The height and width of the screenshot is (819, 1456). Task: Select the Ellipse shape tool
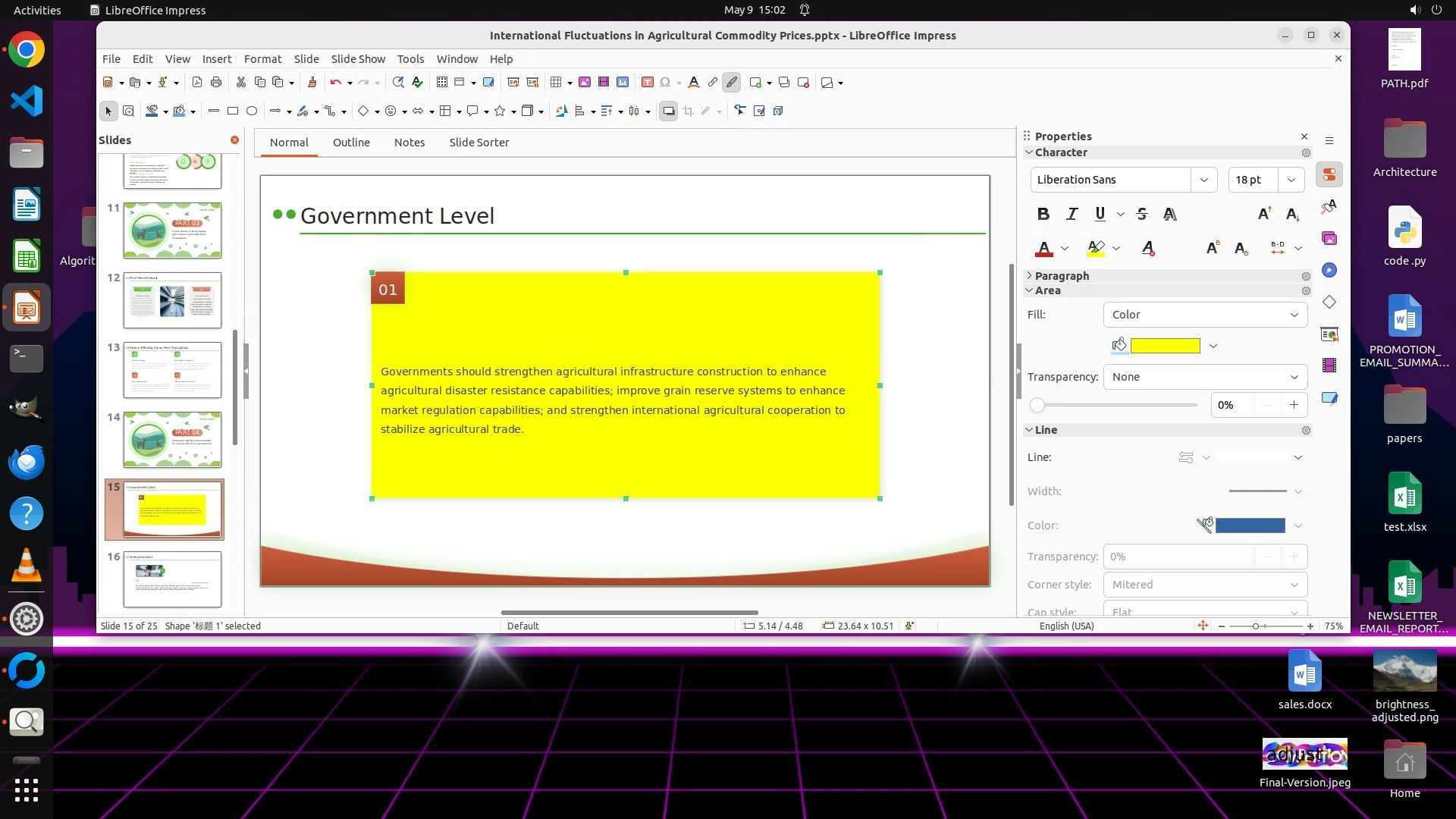click(x=252, y=111)
